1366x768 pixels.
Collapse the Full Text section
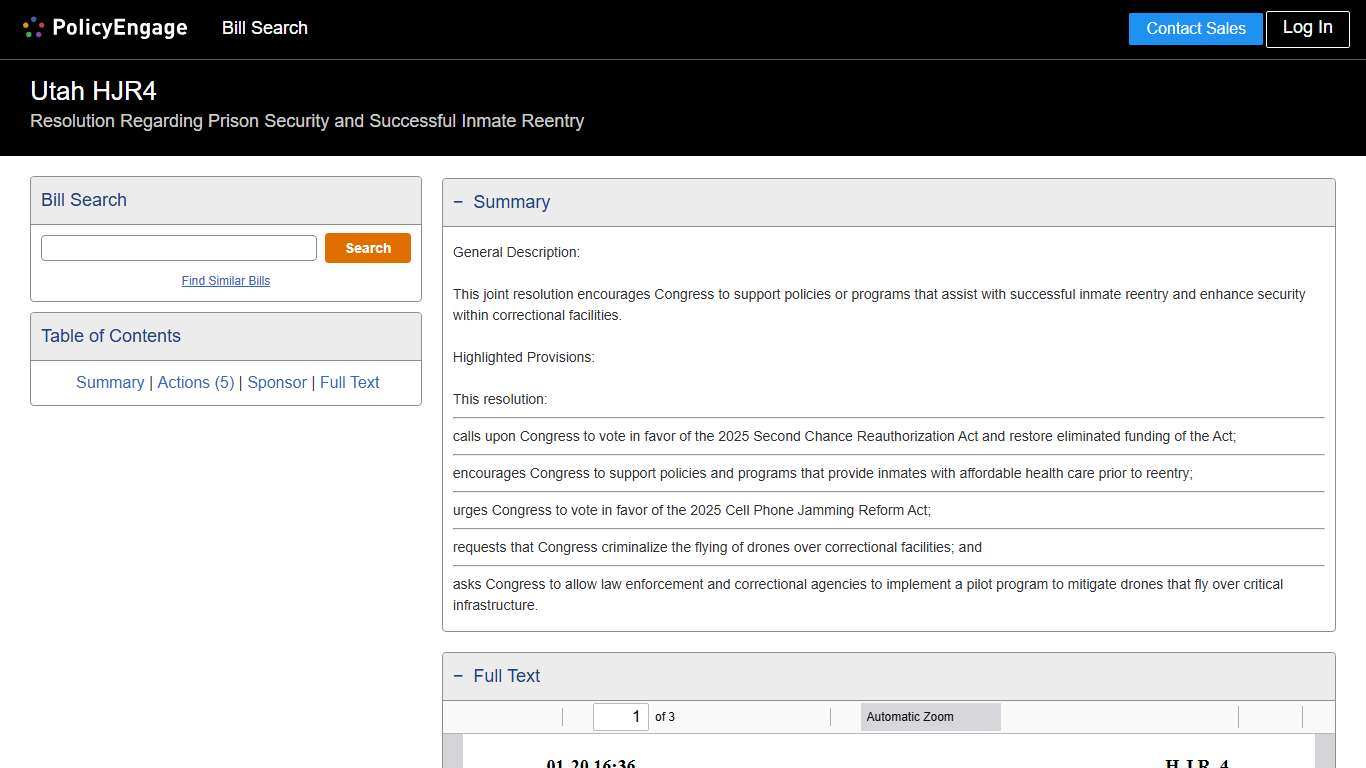pos(459,675)
